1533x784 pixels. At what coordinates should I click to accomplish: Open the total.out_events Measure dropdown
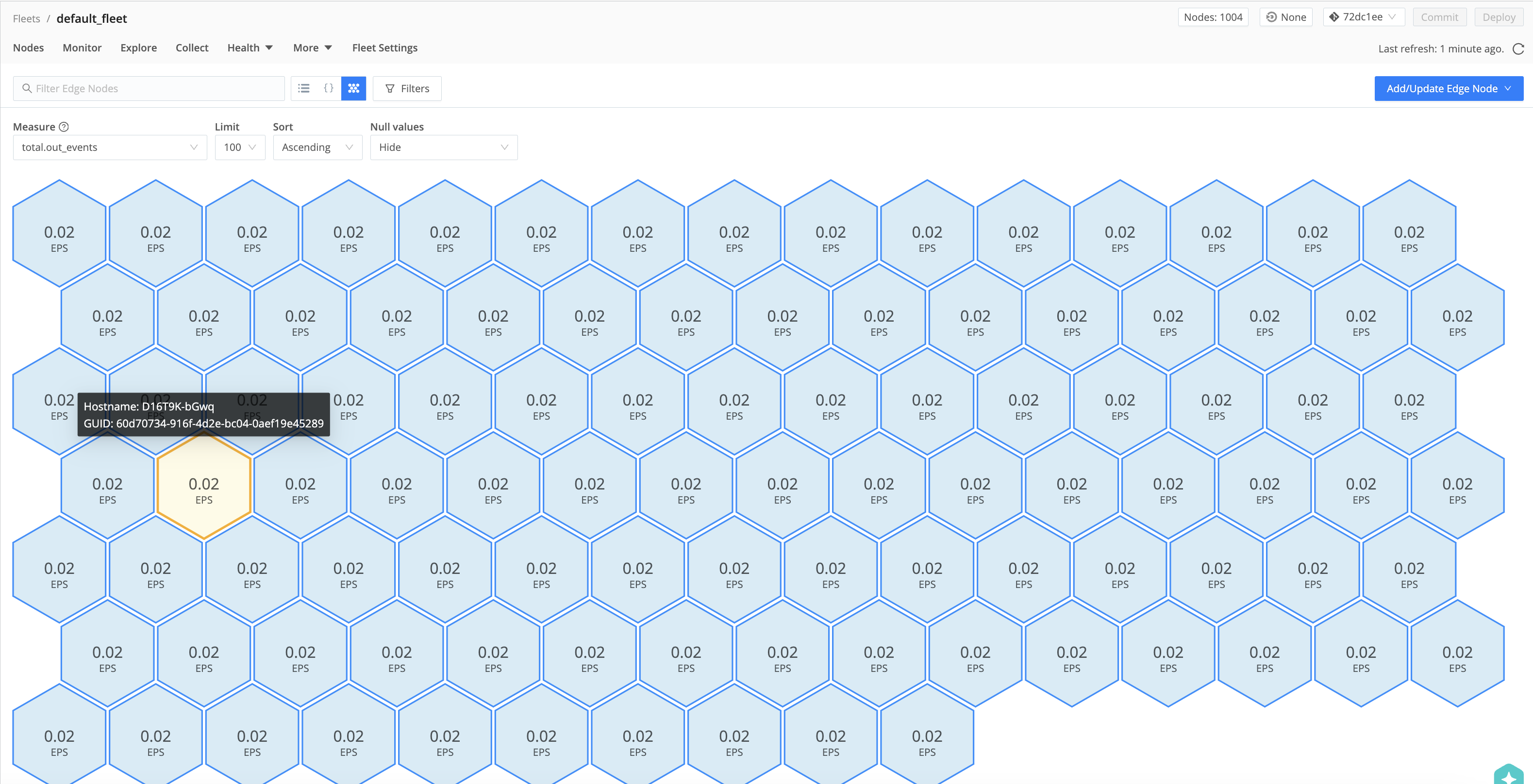tap(110, 147)
